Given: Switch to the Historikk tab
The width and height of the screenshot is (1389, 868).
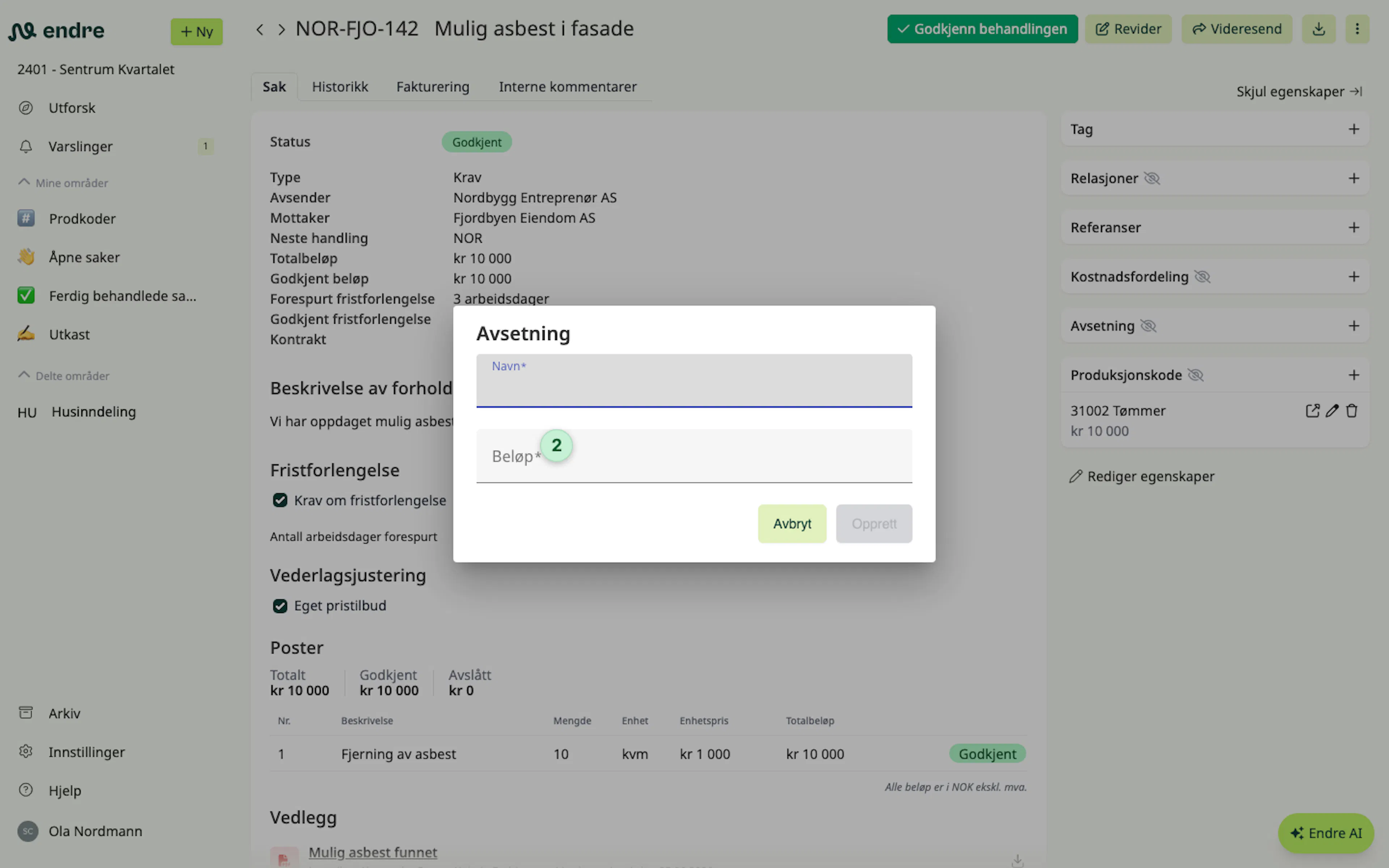Looking at the screenshot, I should coord(340,87).
